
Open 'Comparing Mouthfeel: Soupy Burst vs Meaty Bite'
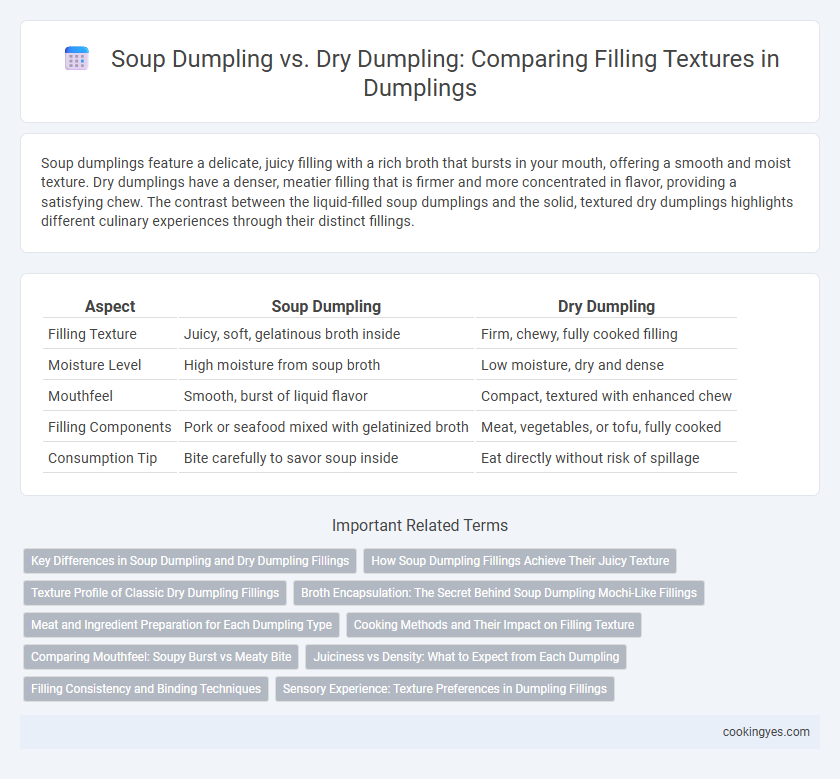coord(161,657)
